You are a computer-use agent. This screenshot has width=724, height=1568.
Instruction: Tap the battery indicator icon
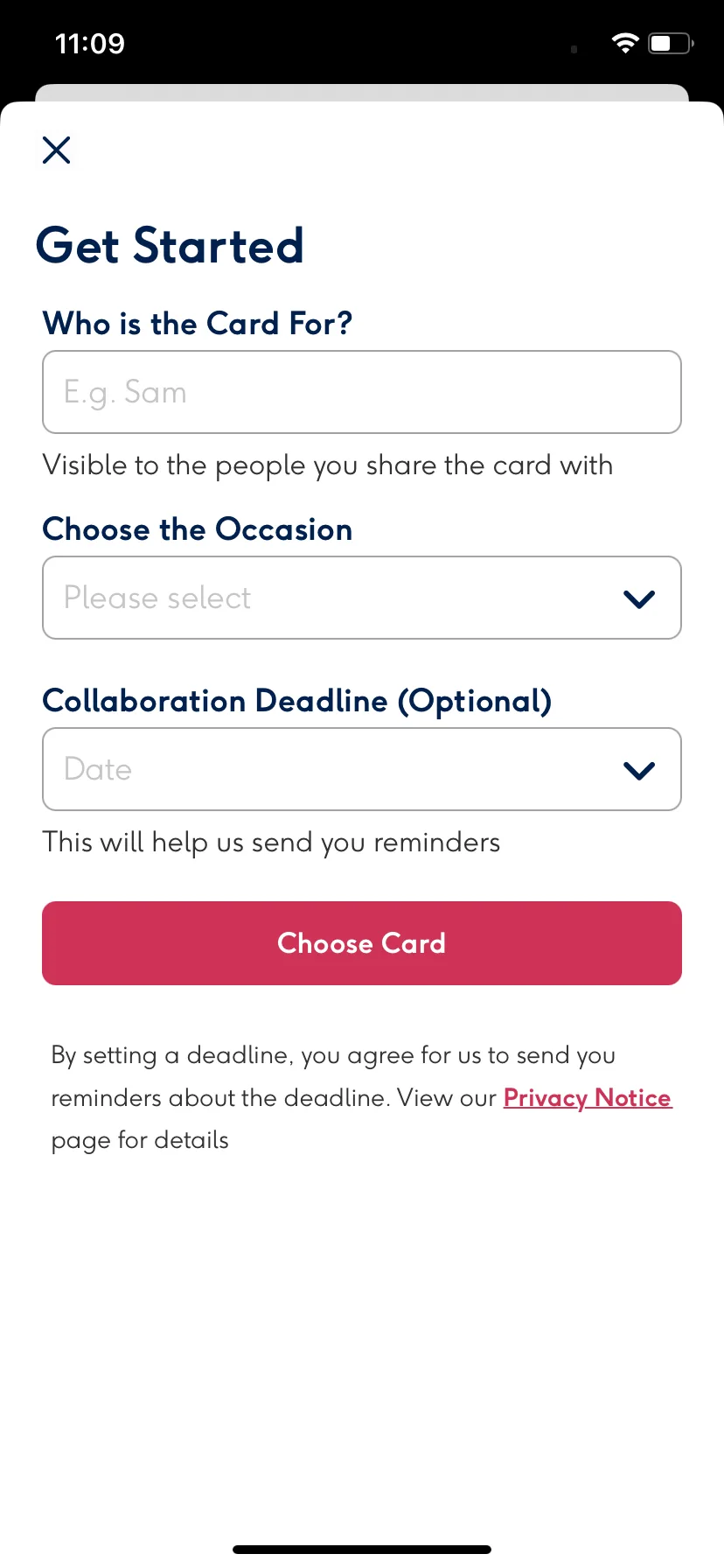(671, 43)
